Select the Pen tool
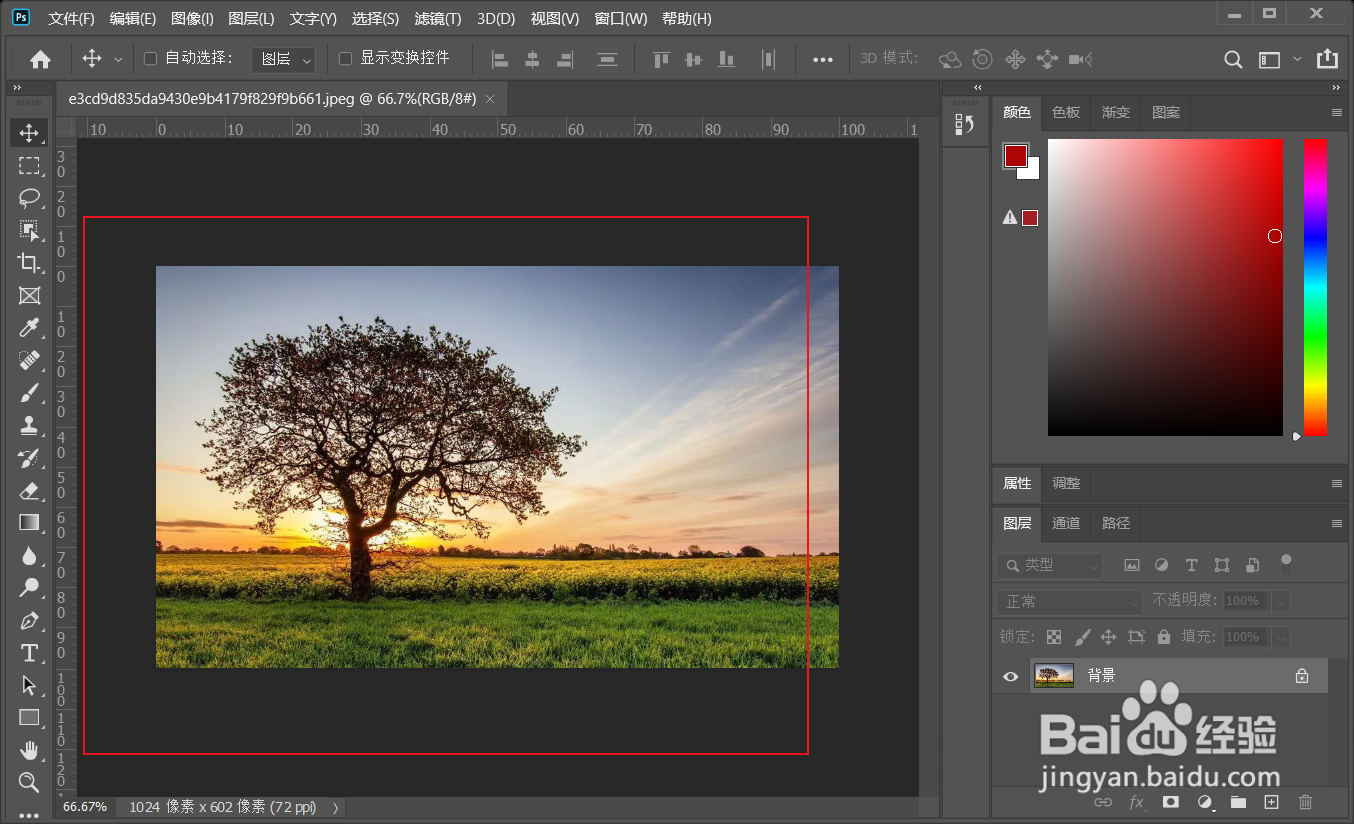Image resolution: width=1354 pixels, height=824 pixels. click(29, 621)
